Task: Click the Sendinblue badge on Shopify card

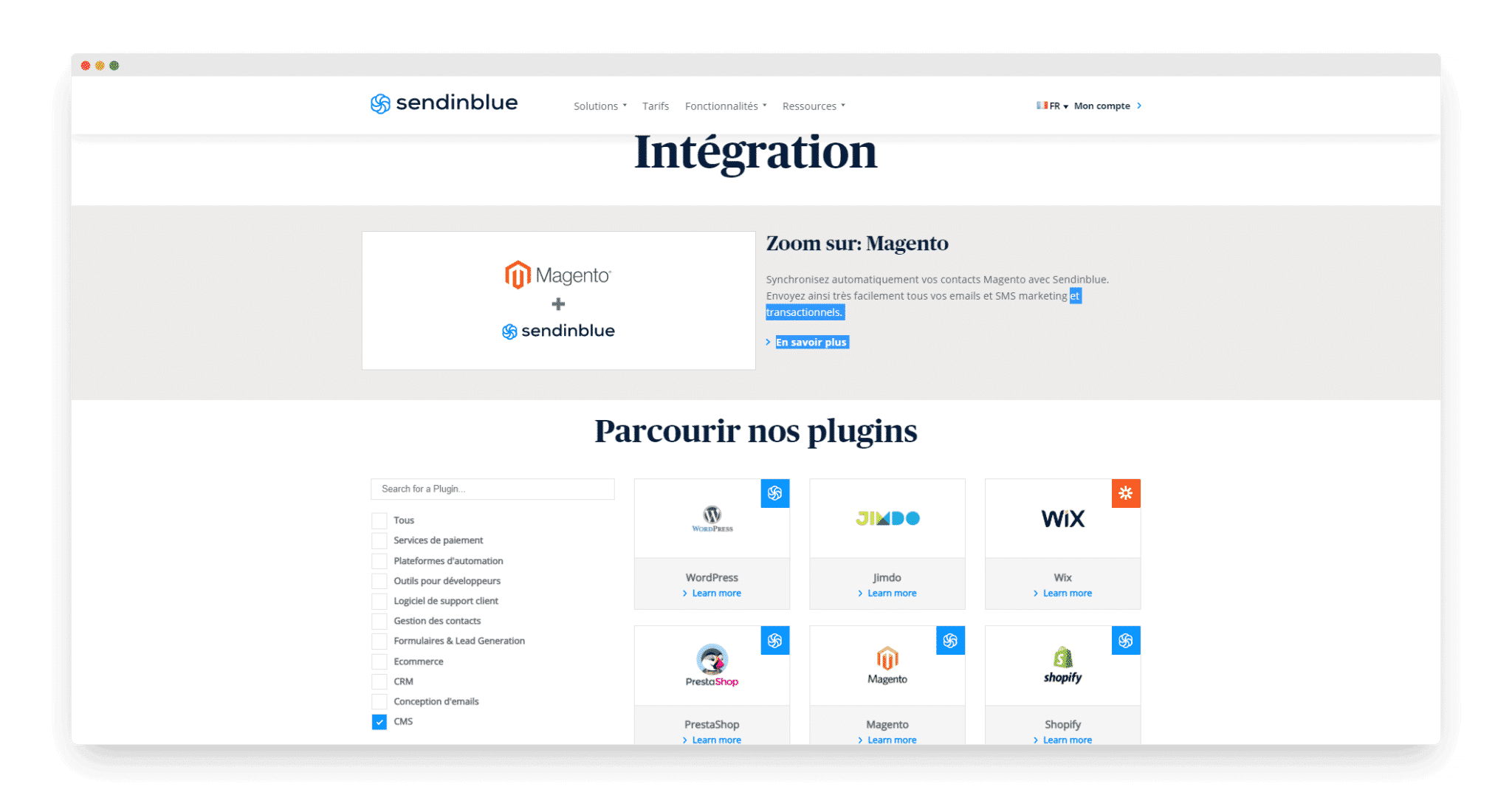Action: click(1126, 640)
